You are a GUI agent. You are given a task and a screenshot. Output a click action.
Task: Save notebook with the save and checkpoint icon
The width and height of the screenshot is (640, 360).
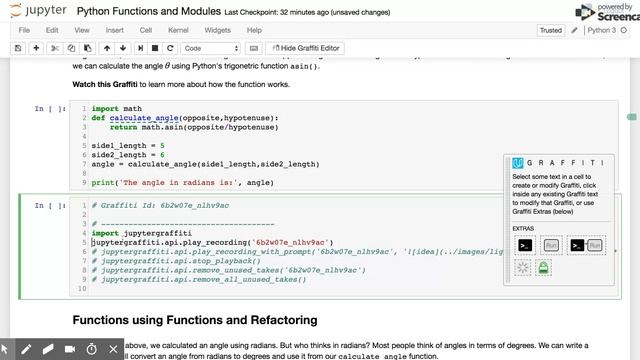coord(18,48)
